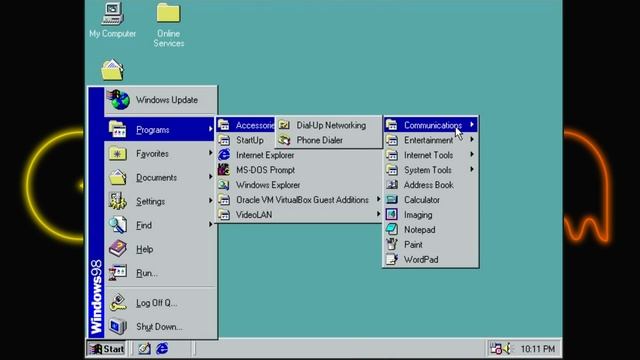Click the Find magnifier icon

118,225
